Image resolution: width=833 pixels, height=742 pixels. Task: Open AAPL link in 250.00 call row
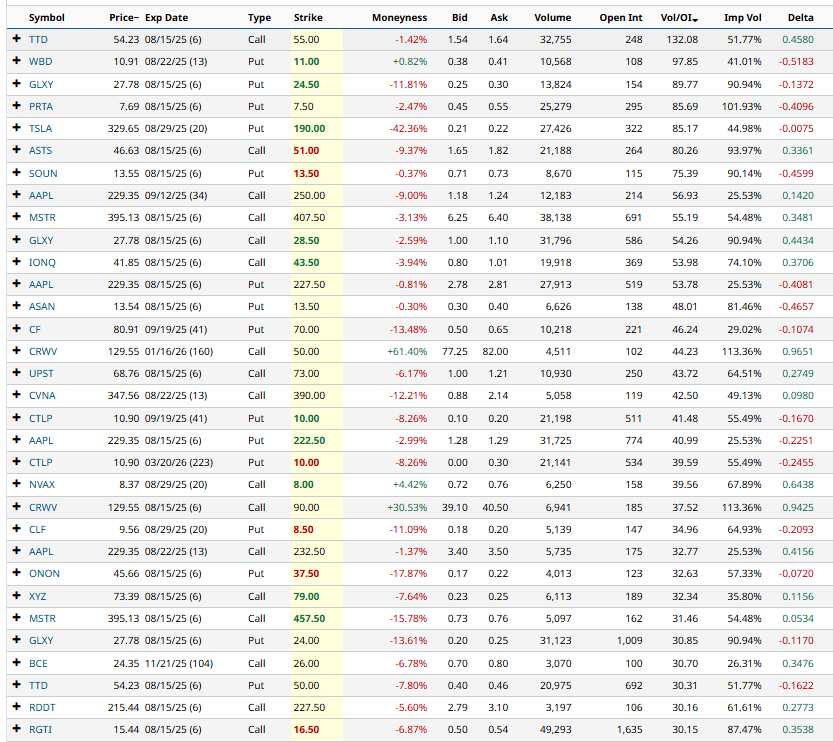41,195
